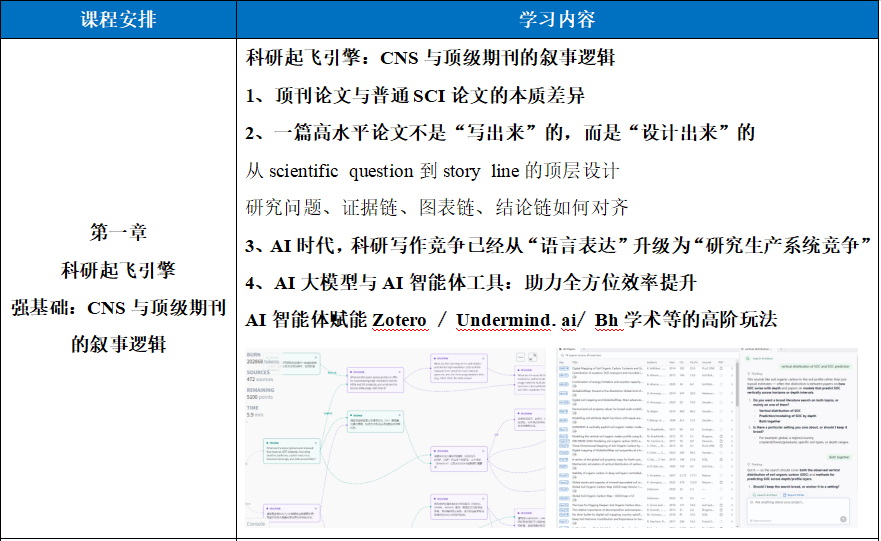Click the 'Both together' reply bubble

tap(839, 457)
